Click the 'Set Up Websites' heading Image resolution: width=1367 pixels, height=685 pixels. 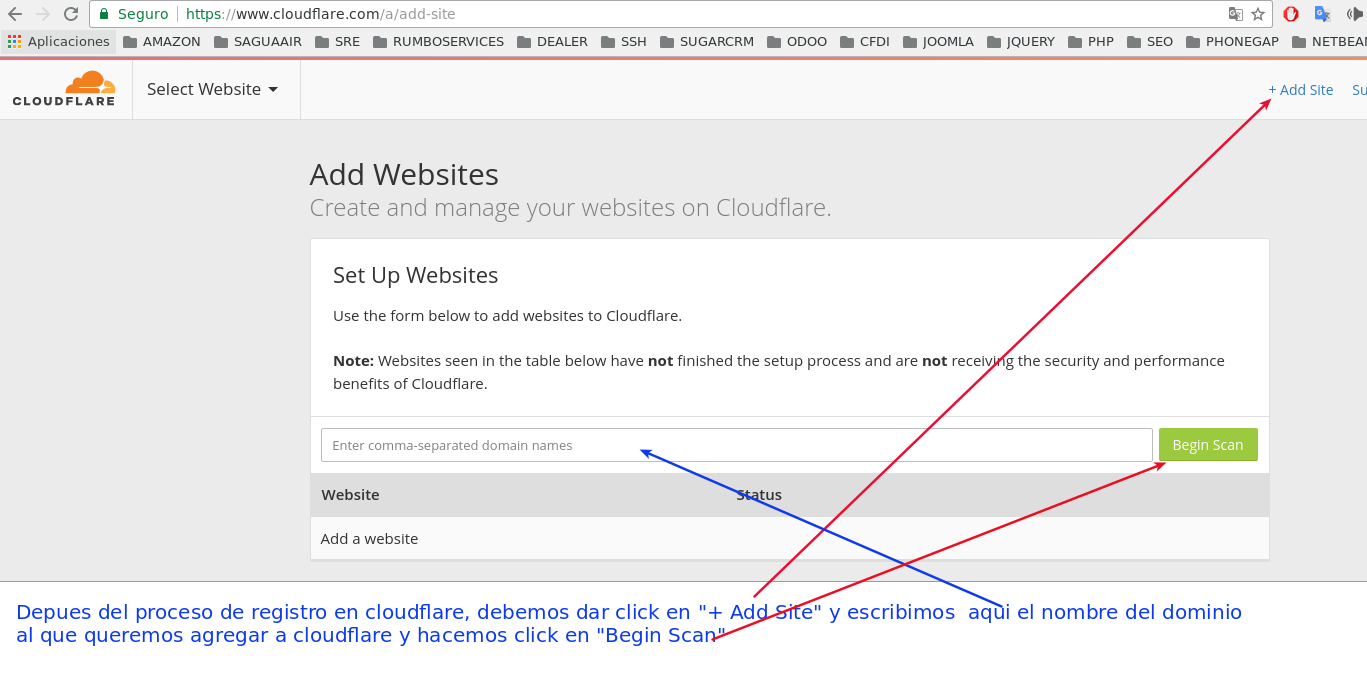click(415, 275)
